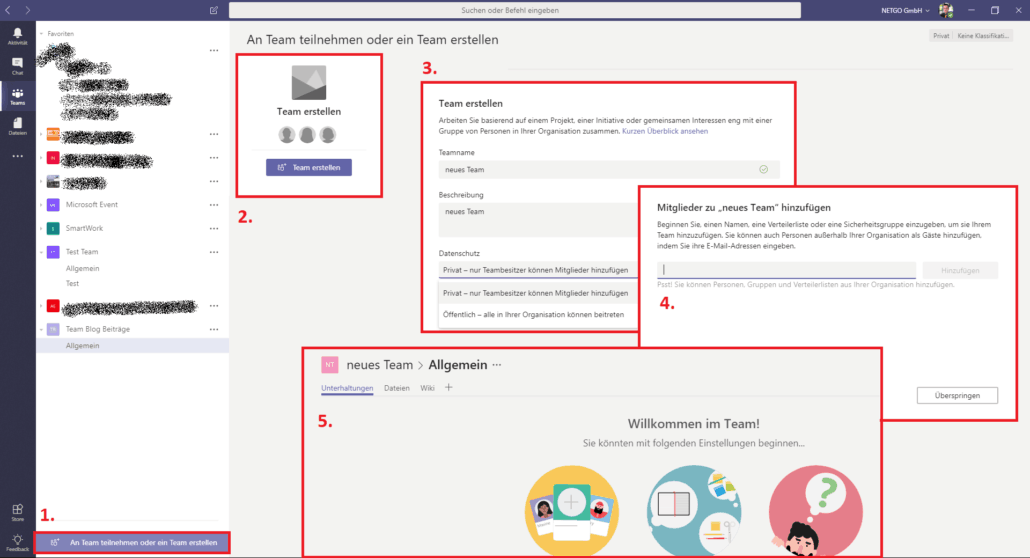This screenshot has width=1030, height=558.
Task: Collapse the Favoriten section
Action: tap(41, 34)
